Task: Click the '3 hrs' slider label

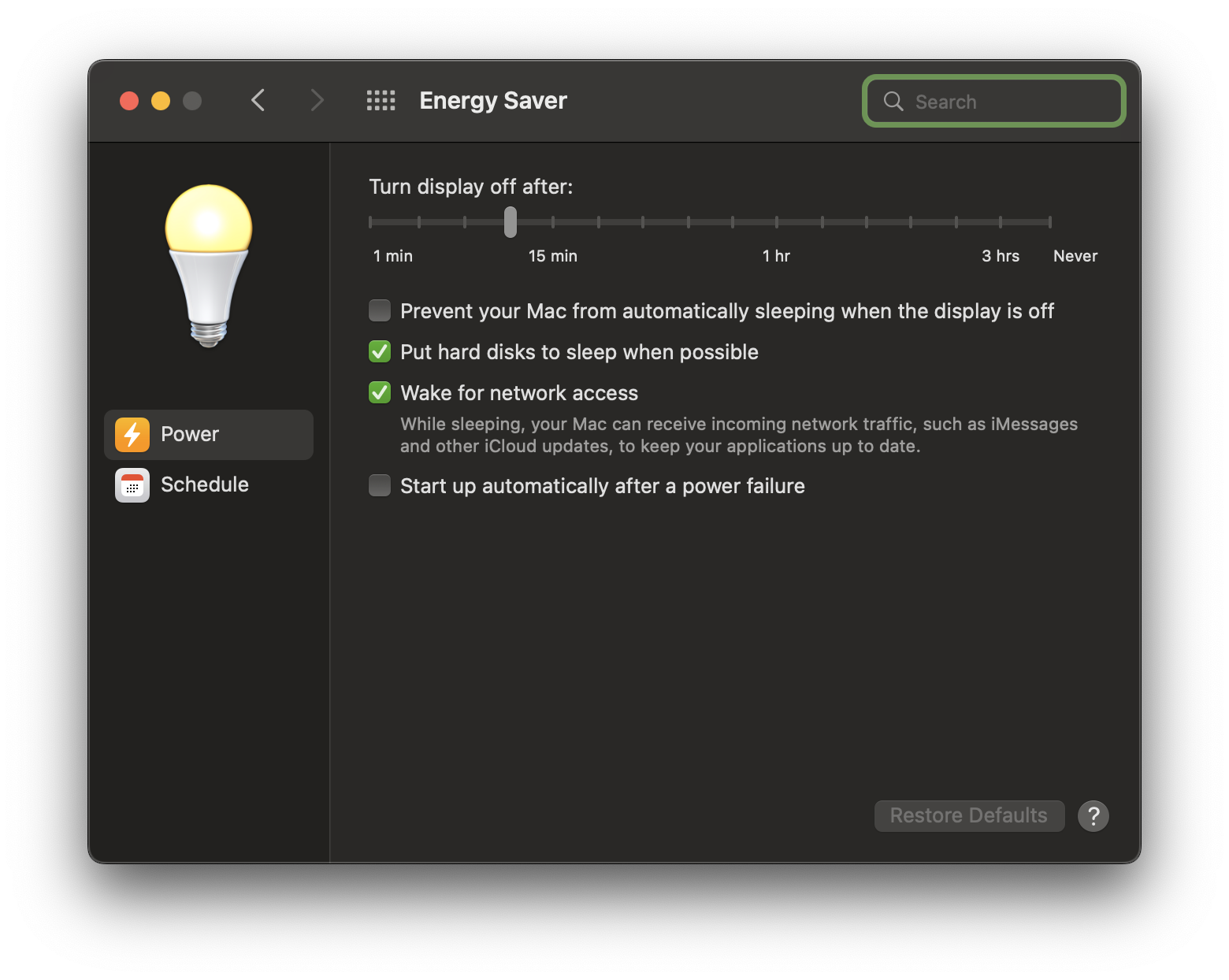Action: [x=1001, y=256]
